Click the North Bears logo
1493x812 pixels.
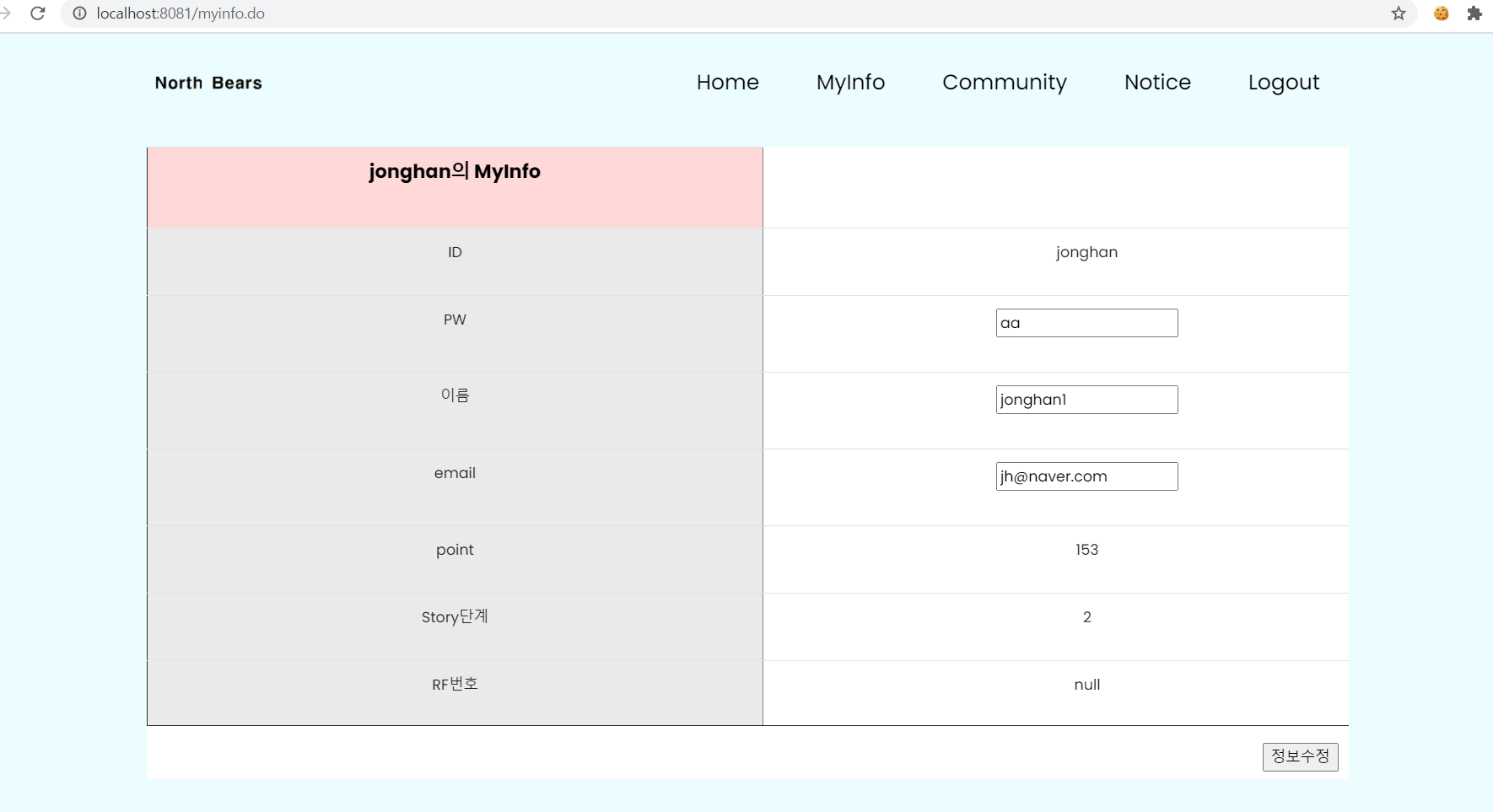pos(208,83)
